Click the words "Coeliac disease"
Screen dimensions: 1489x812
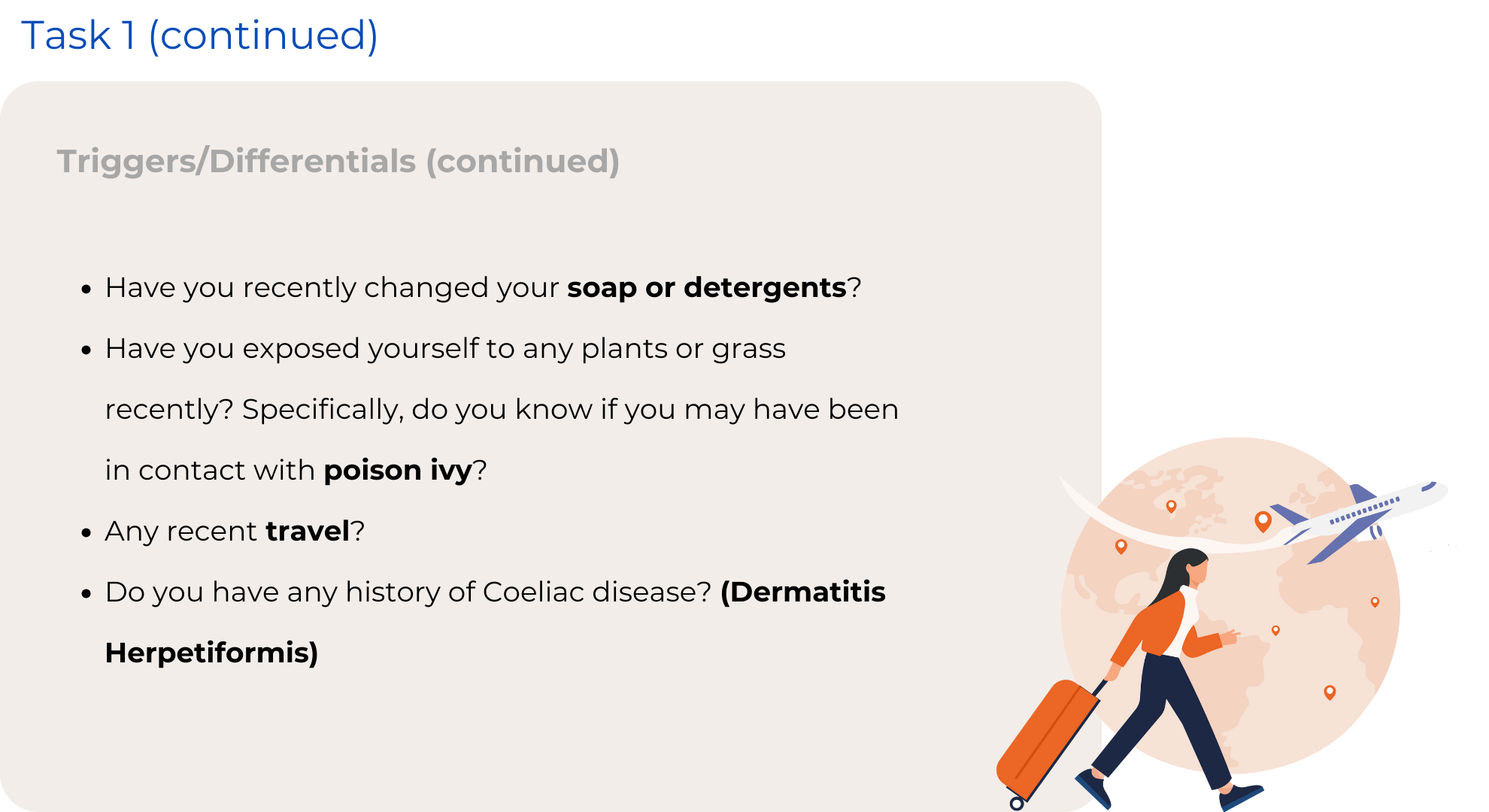[597, 592]
